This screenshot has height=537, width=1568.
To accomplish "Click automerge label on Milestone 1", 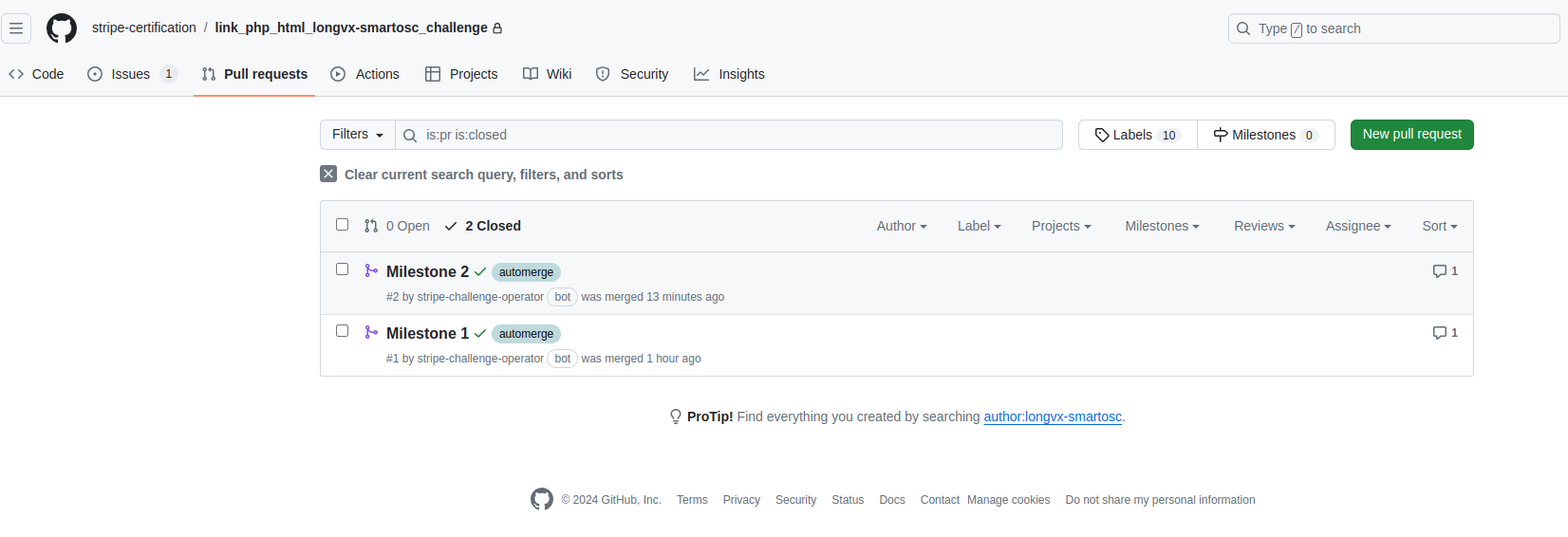I will click(526, 334).
